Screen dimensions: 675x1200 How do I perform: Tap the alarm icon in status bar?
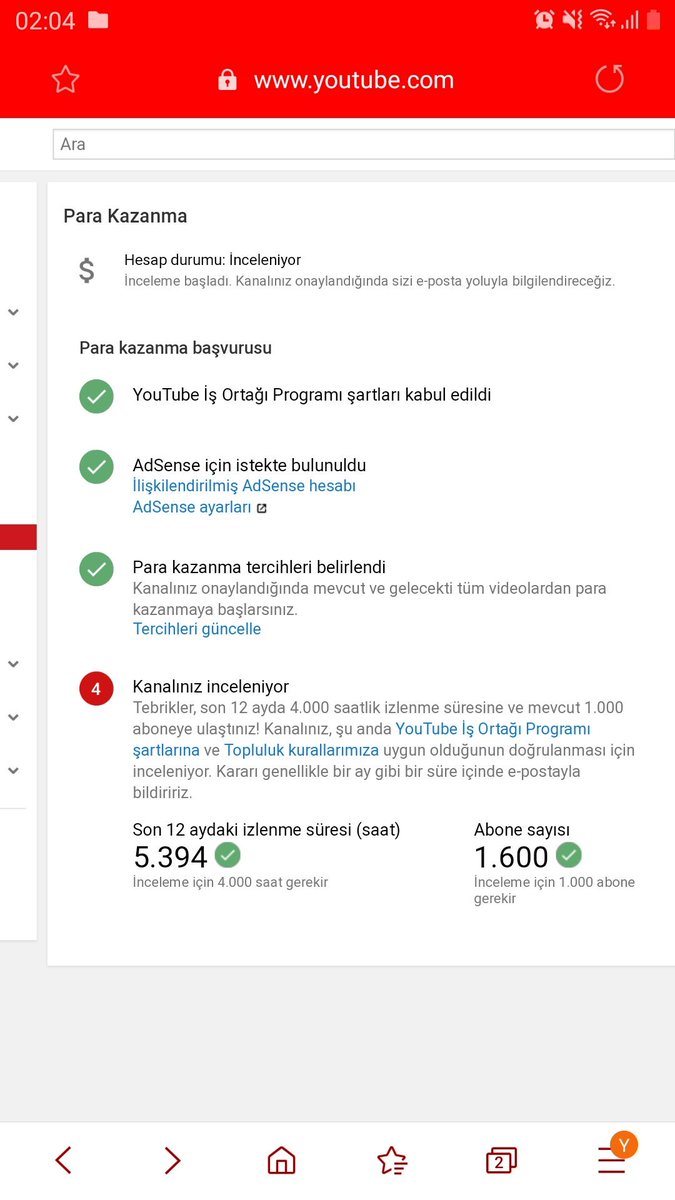pos(544,19)
